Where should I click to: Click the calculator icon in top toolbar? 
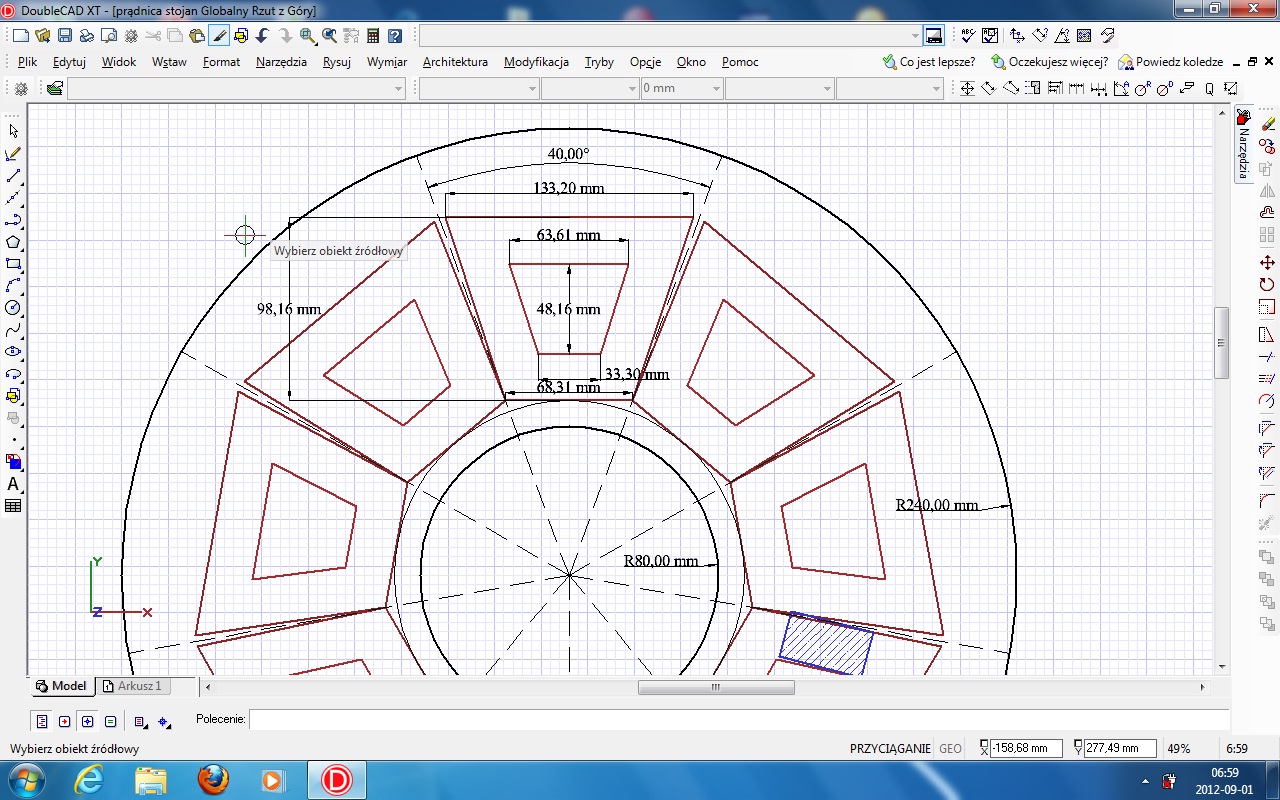click(x=373, y=36)
